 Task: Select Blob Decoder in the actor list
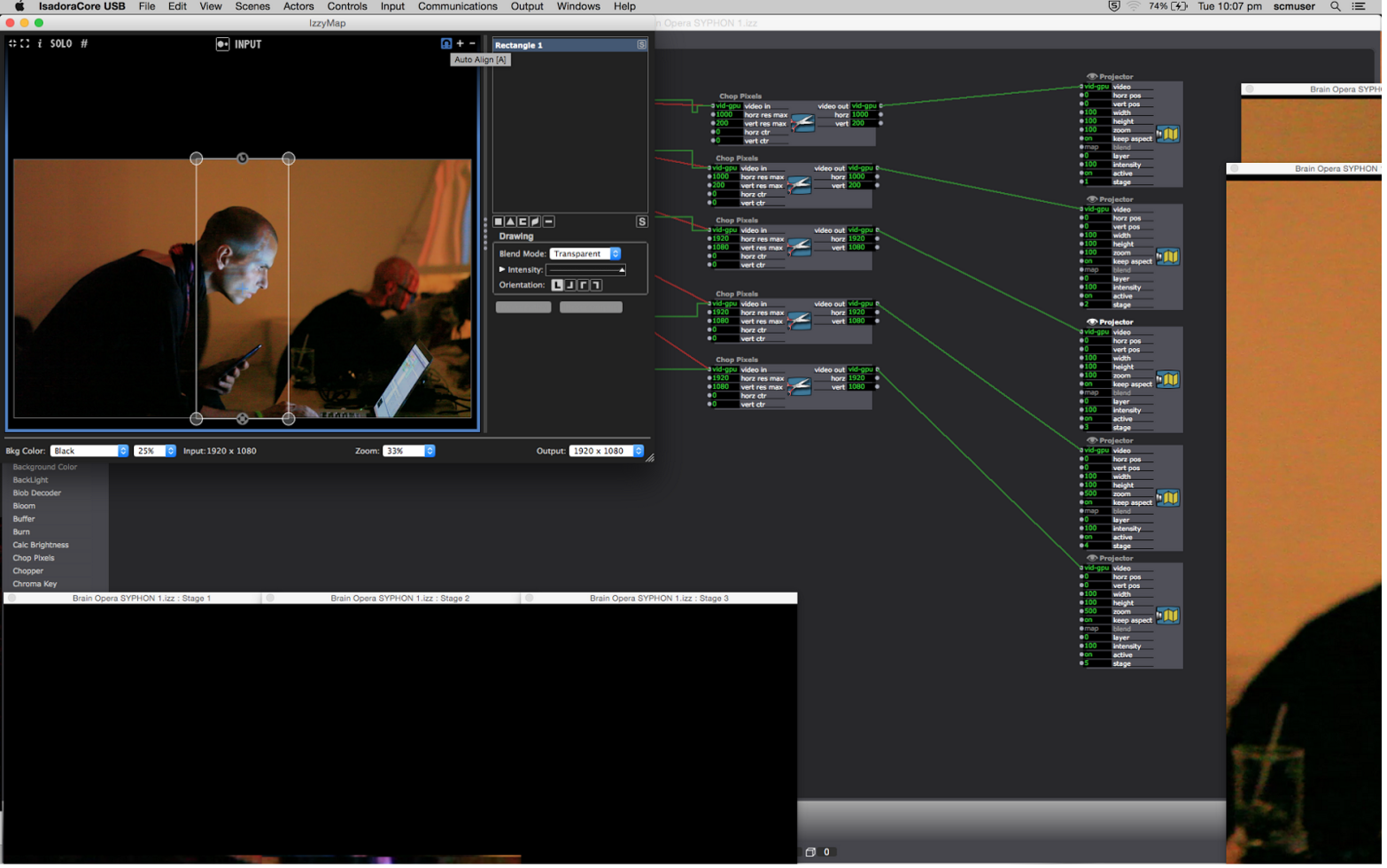click(x=37, y=493)
